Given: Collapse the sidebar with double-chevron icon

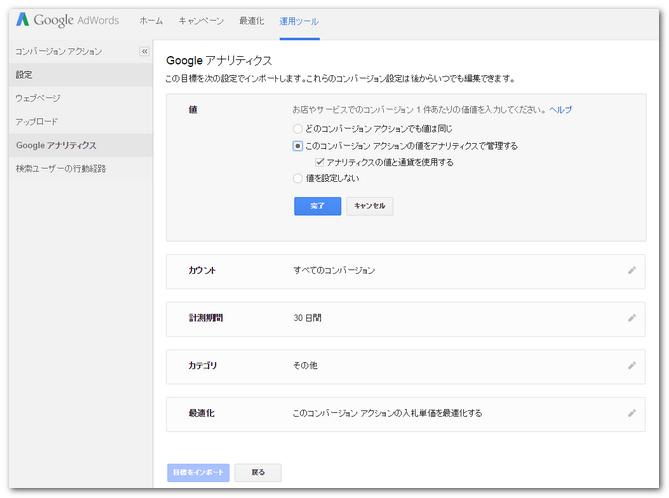Looking at the screenshot, I should 144,51.
